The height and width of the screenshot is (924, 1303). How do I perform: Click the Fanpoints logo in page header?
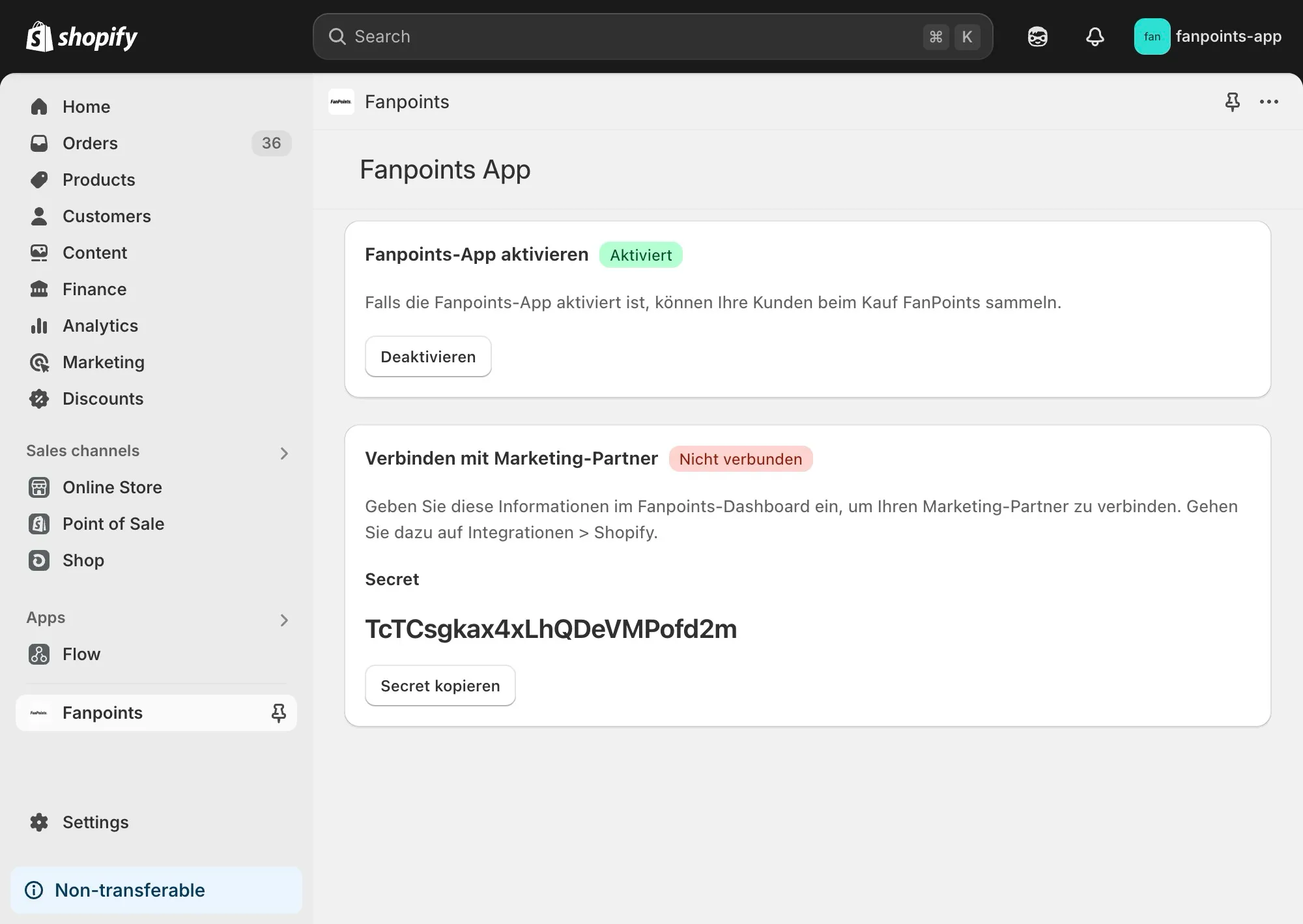[x=341, y=102]
